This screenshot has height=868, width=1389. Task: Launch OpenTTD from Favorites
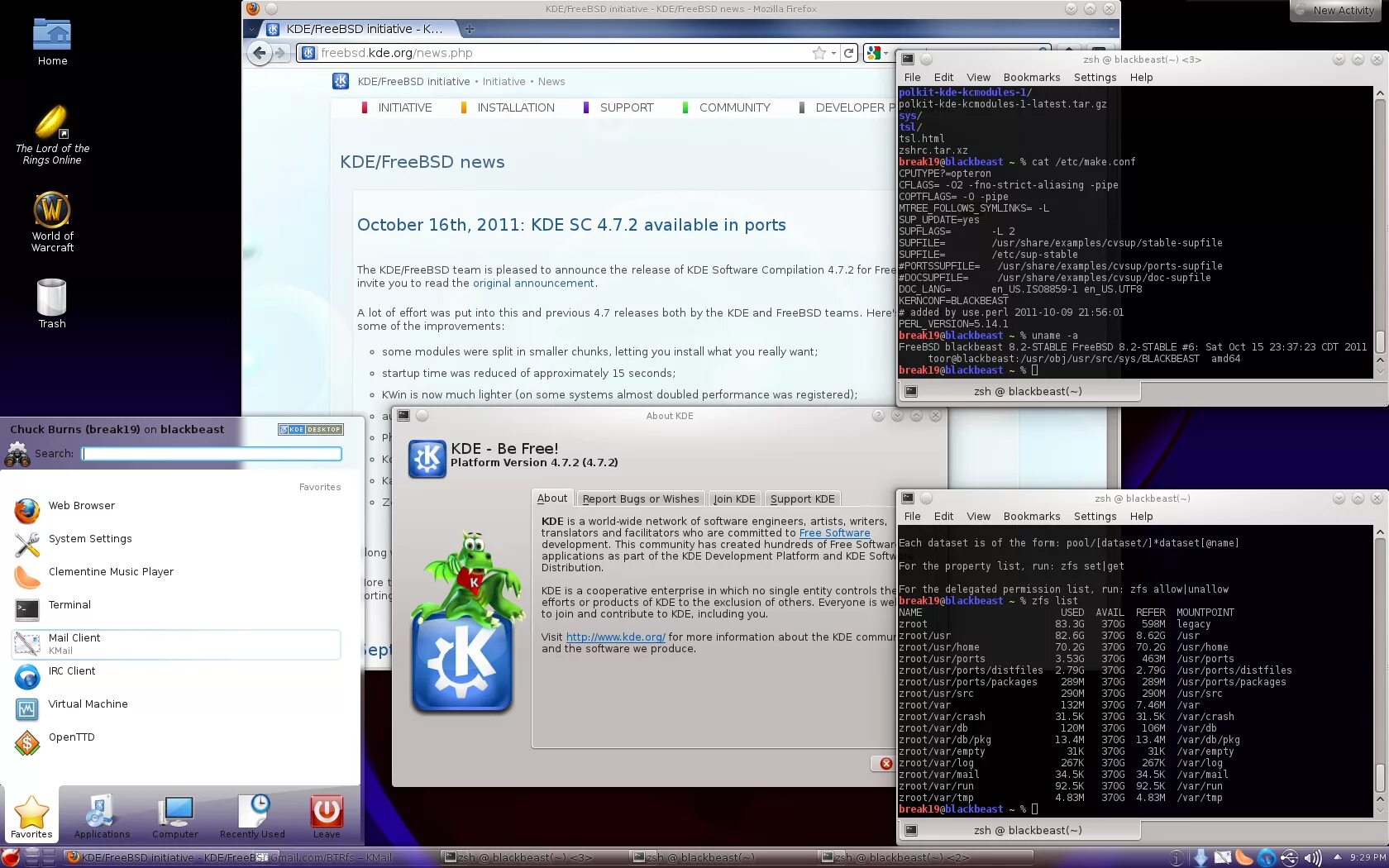point(176,742)
